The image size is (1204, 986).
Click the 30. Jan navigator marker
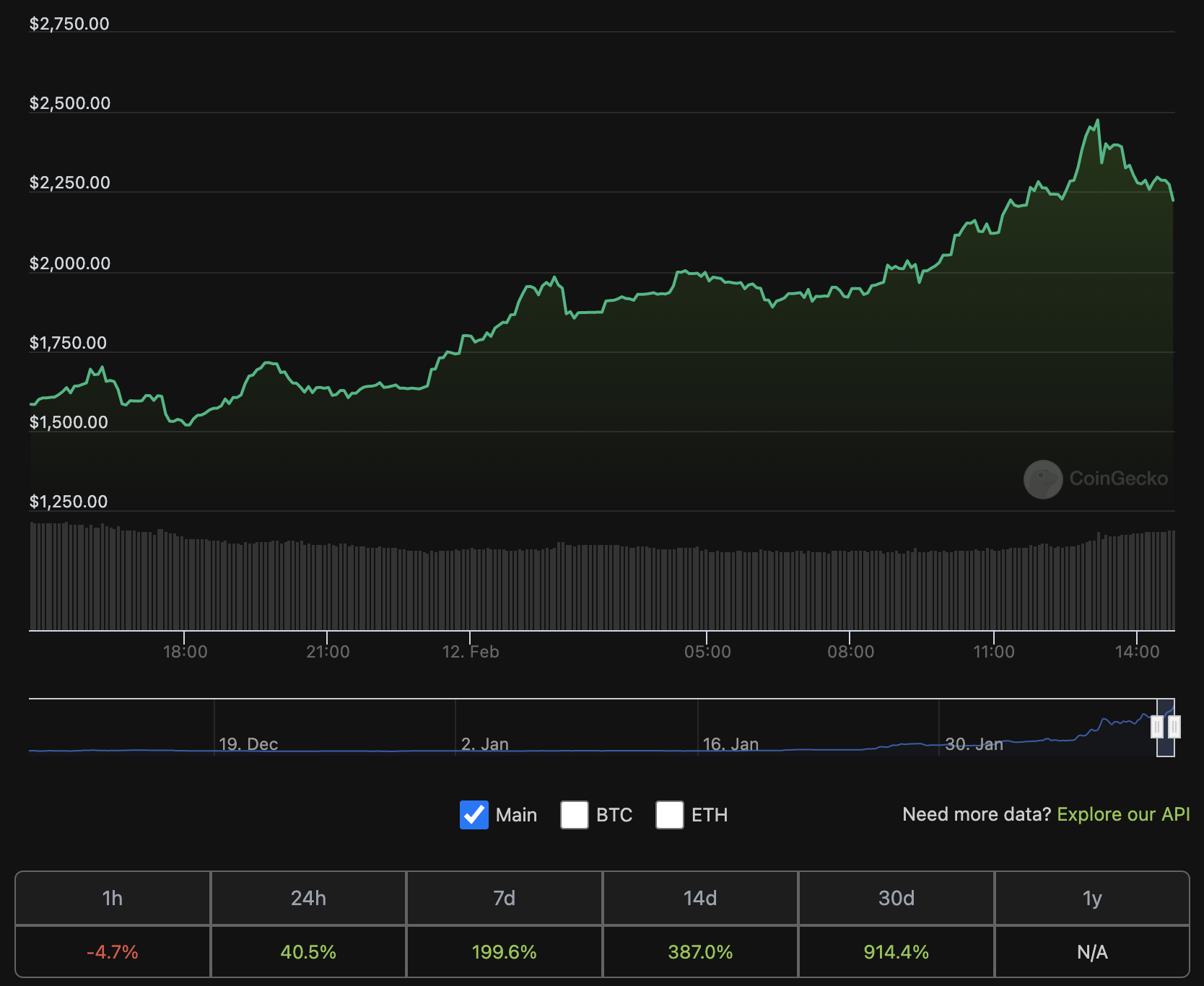coord(974,744)
